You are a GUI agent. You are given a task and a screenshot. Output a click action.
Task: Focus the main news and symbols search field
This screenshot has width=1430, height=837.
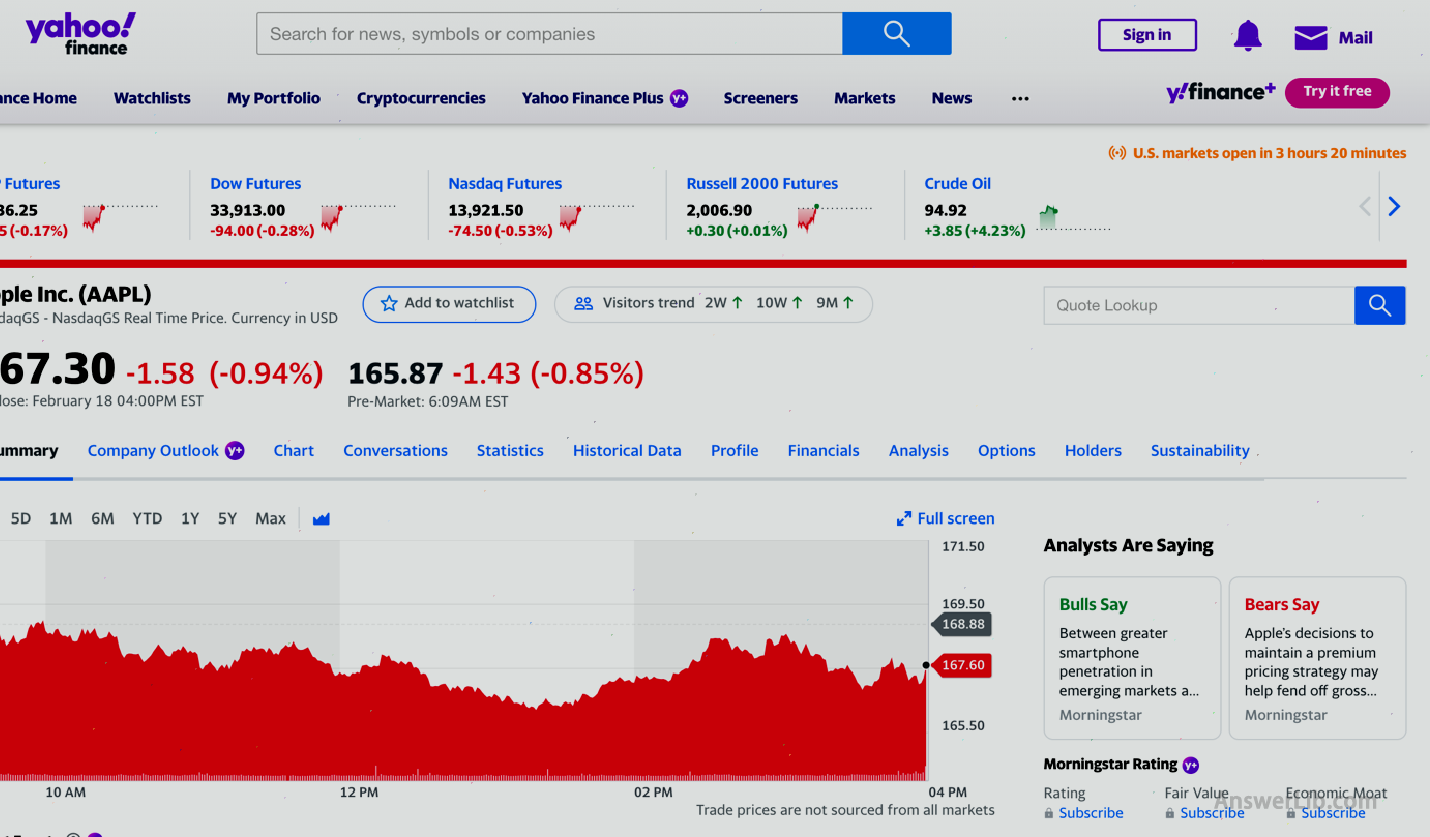point(550,34)
